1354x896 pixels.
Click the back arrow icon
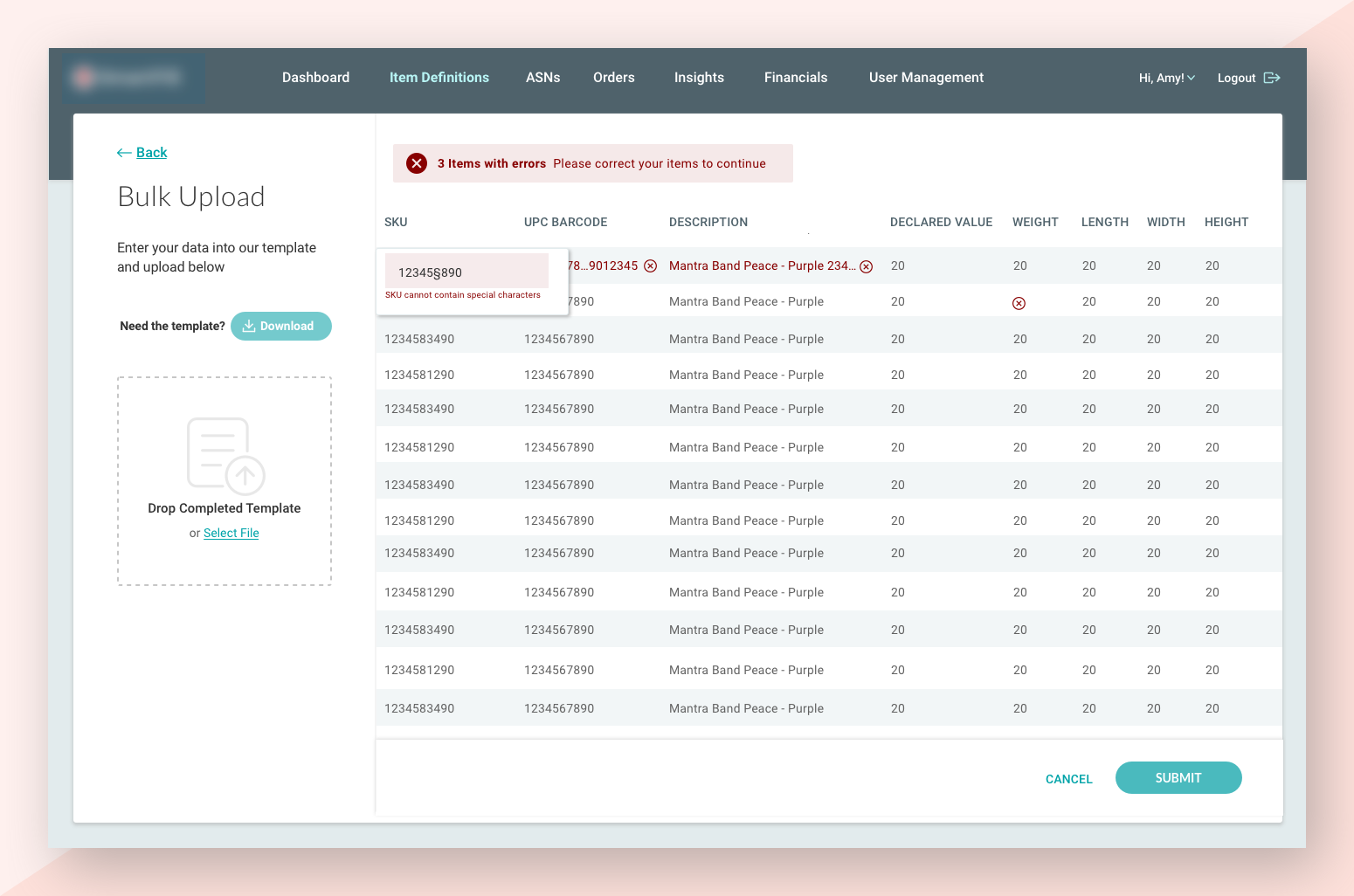(124, 153)
